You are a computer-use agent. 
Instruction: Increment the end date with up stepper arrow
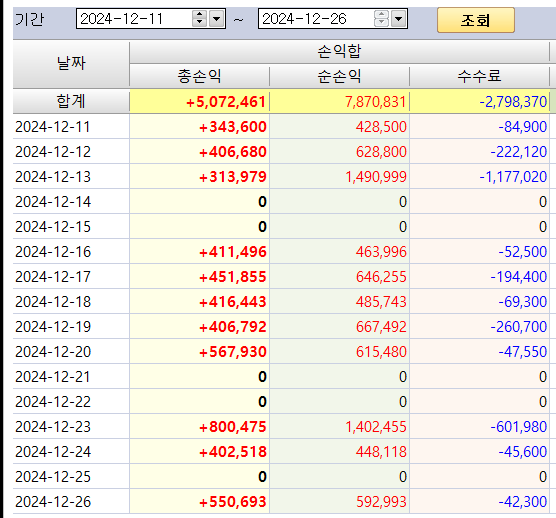(381, 15)
